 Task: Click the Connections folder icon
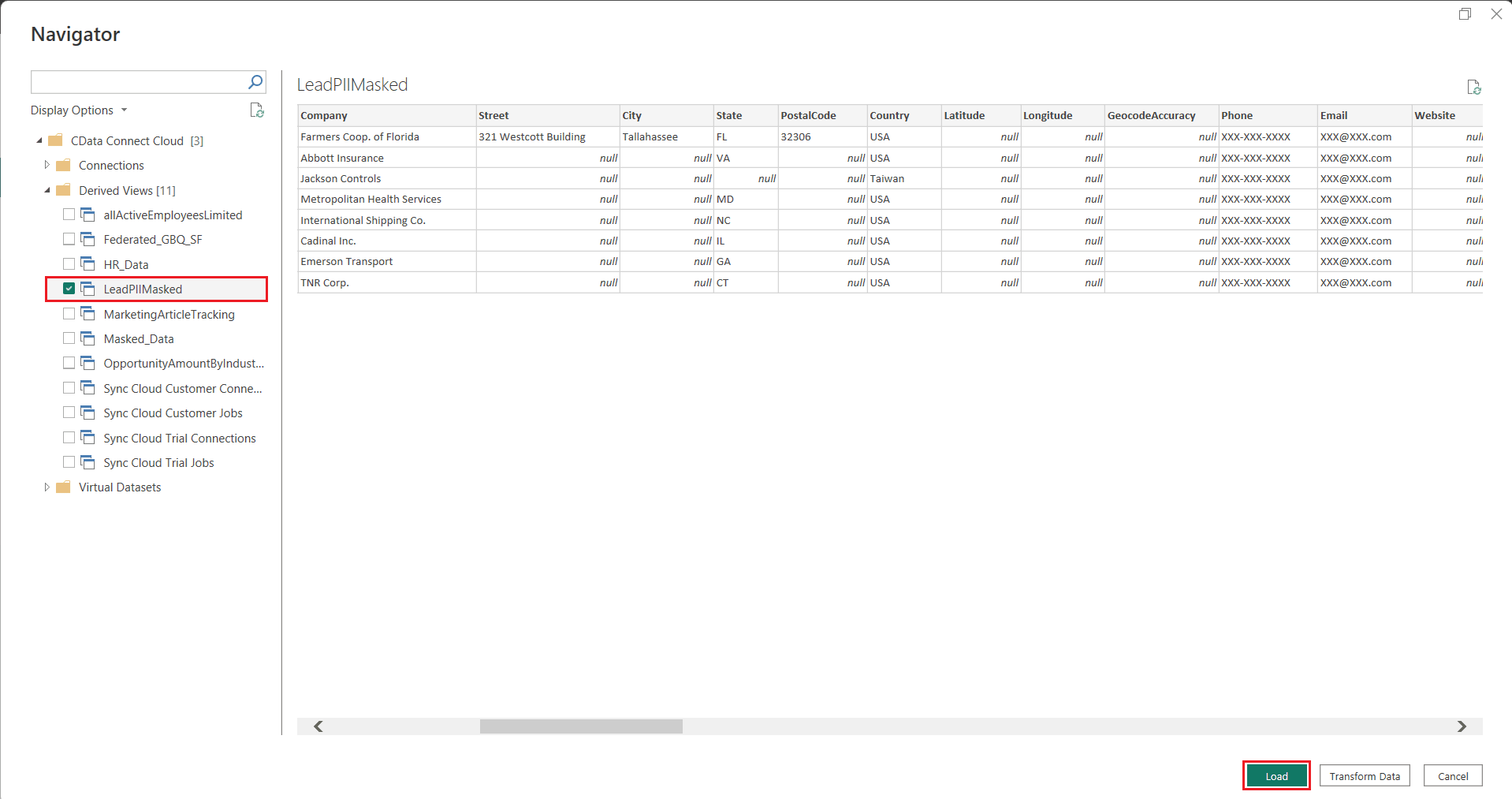coord(64,166)
